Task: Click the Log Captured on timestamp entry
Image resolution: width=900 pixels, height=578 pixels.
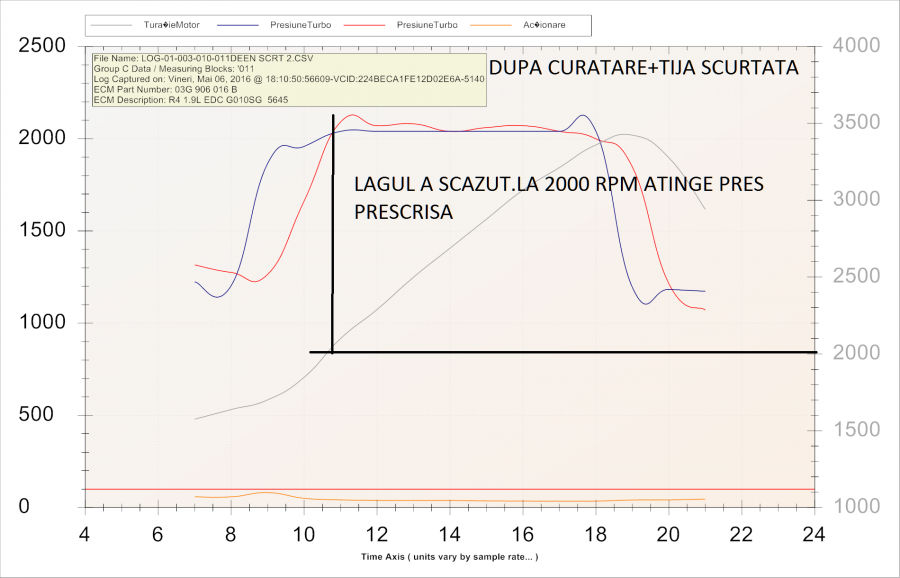Action: [x=280, y=80]
